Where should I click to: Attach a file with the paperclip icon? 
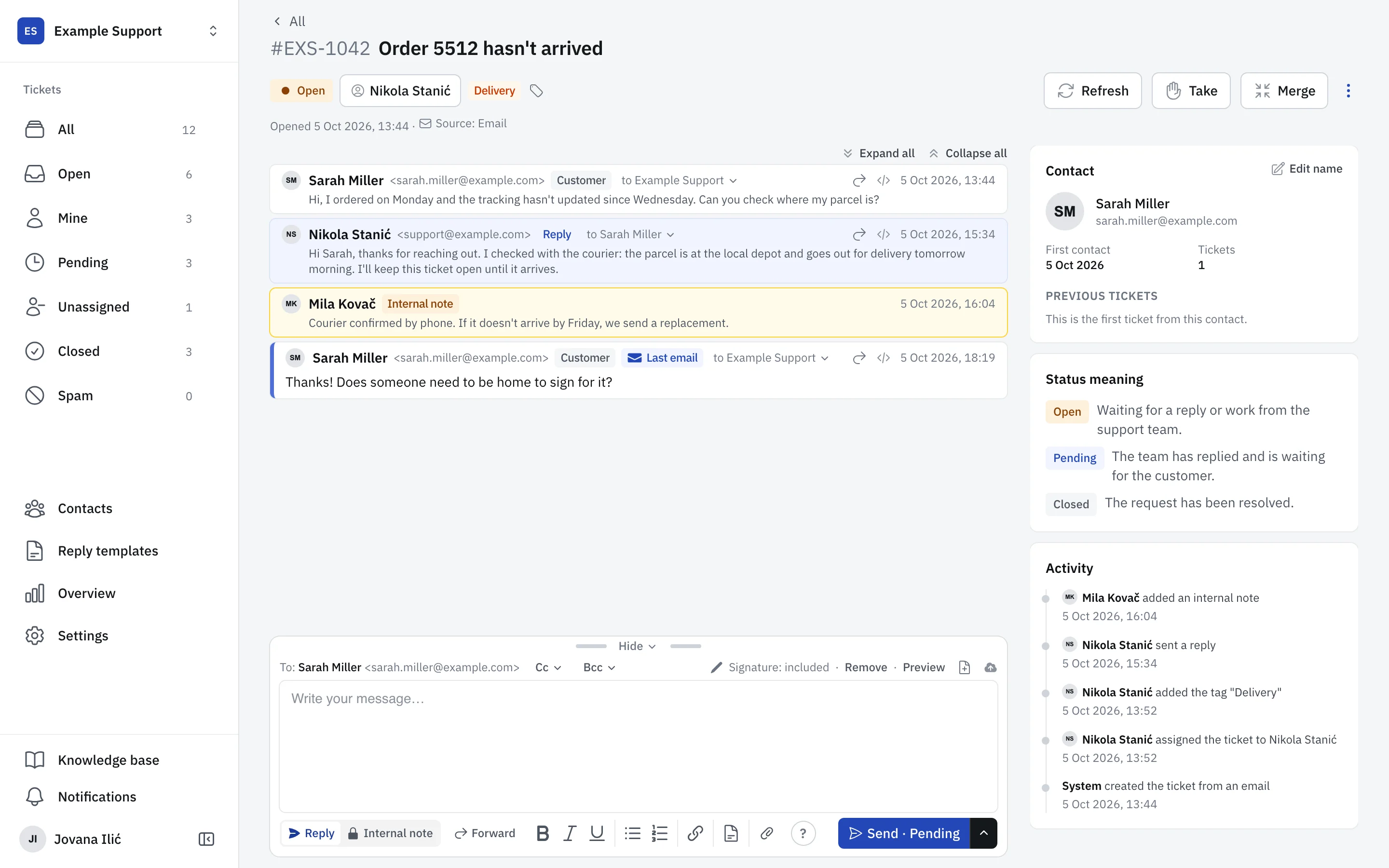[x=766, y=833]
